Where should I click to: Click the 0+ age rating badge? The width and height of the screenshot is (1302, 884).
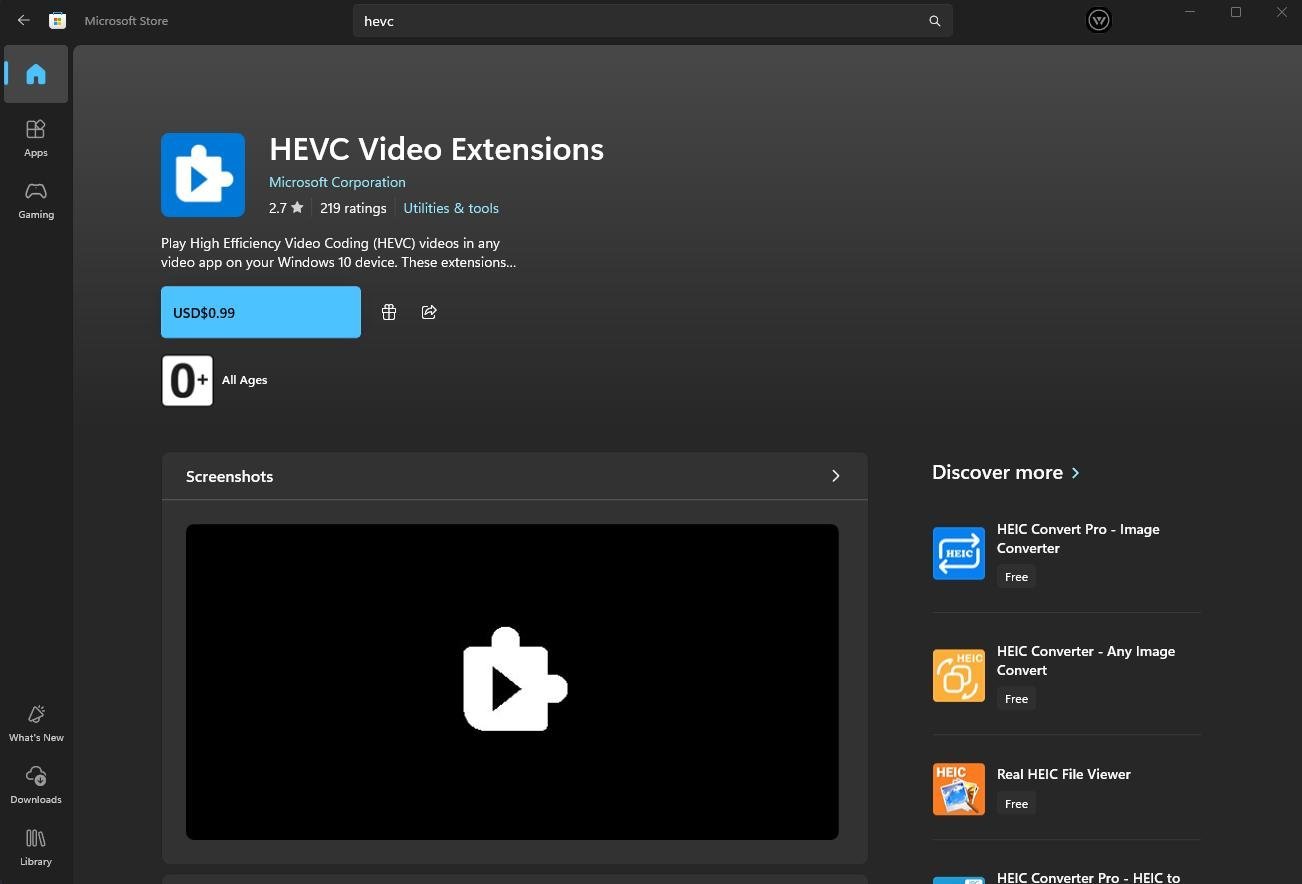click(x=188, y=380)
